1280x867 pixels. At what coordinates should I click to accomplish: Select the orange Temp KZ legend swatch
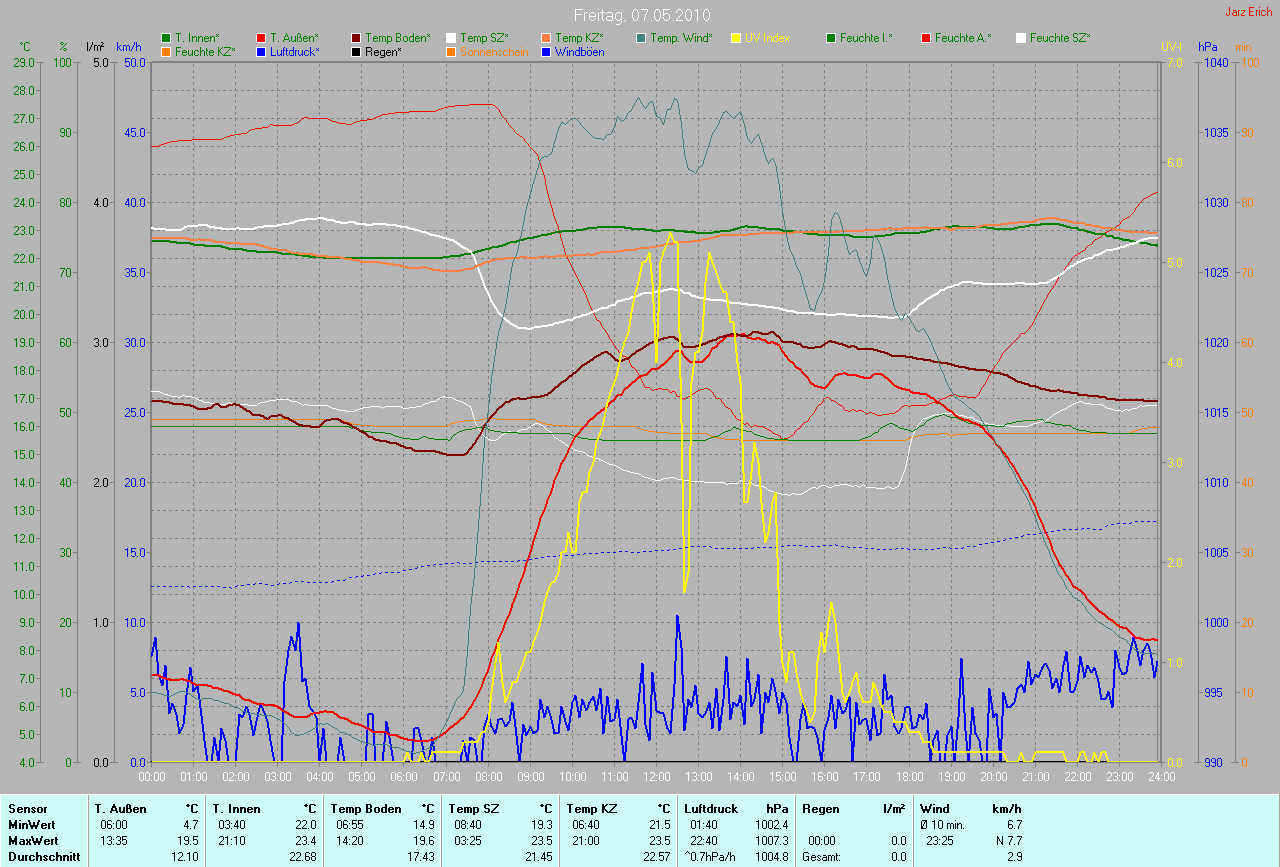point(546,38)
